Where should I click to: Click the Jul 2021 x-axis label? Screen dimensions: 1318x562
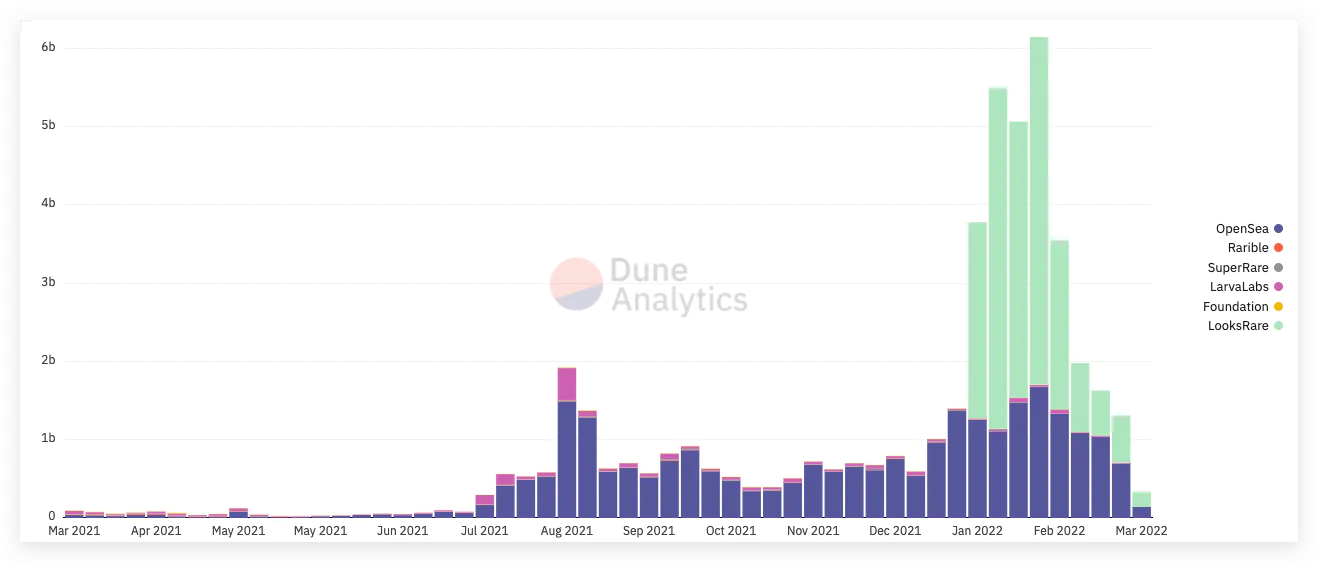[484, 531]
